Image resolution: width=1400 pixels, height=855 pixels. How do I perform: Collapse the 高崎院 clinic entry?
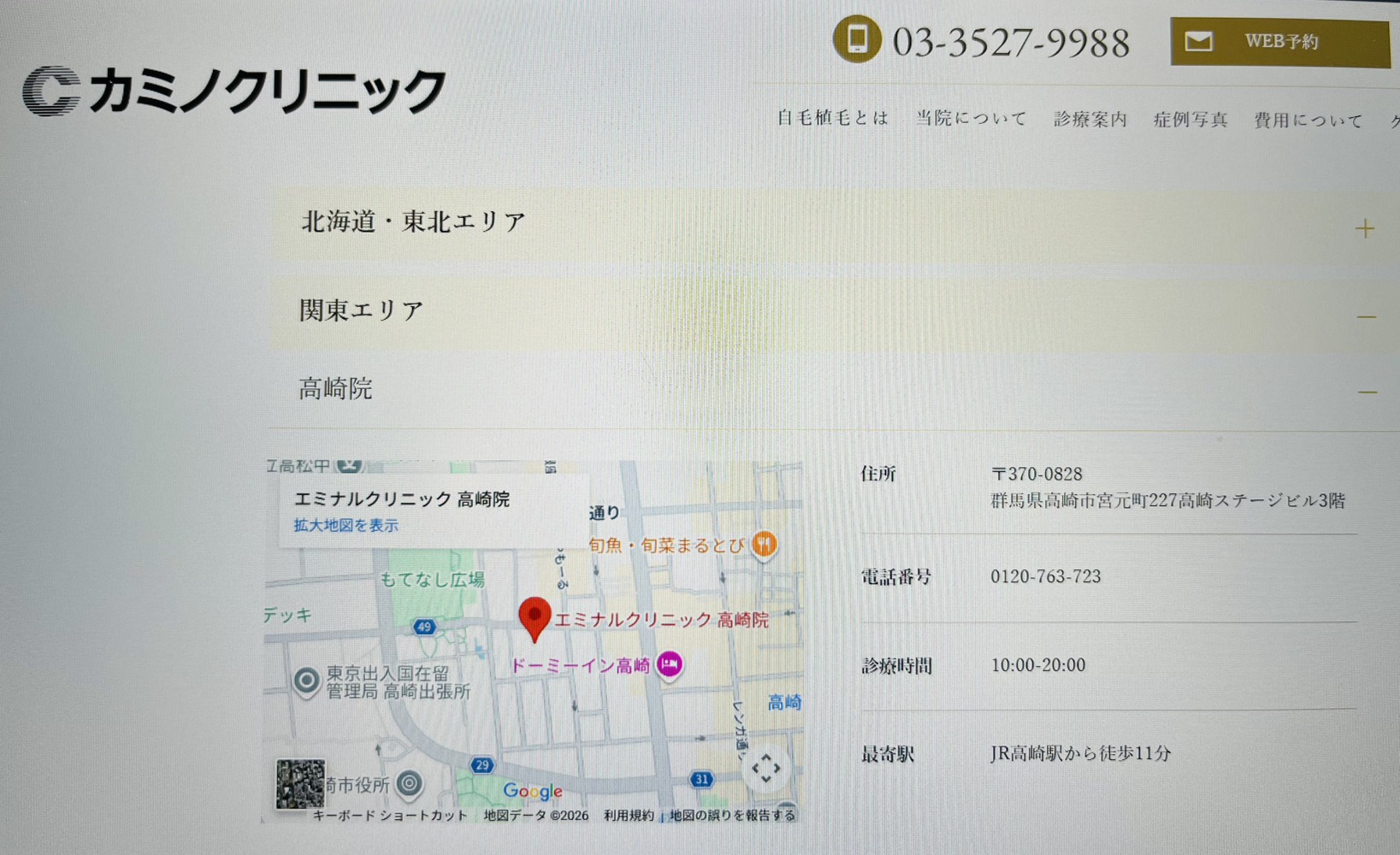(x=836, y=390)
